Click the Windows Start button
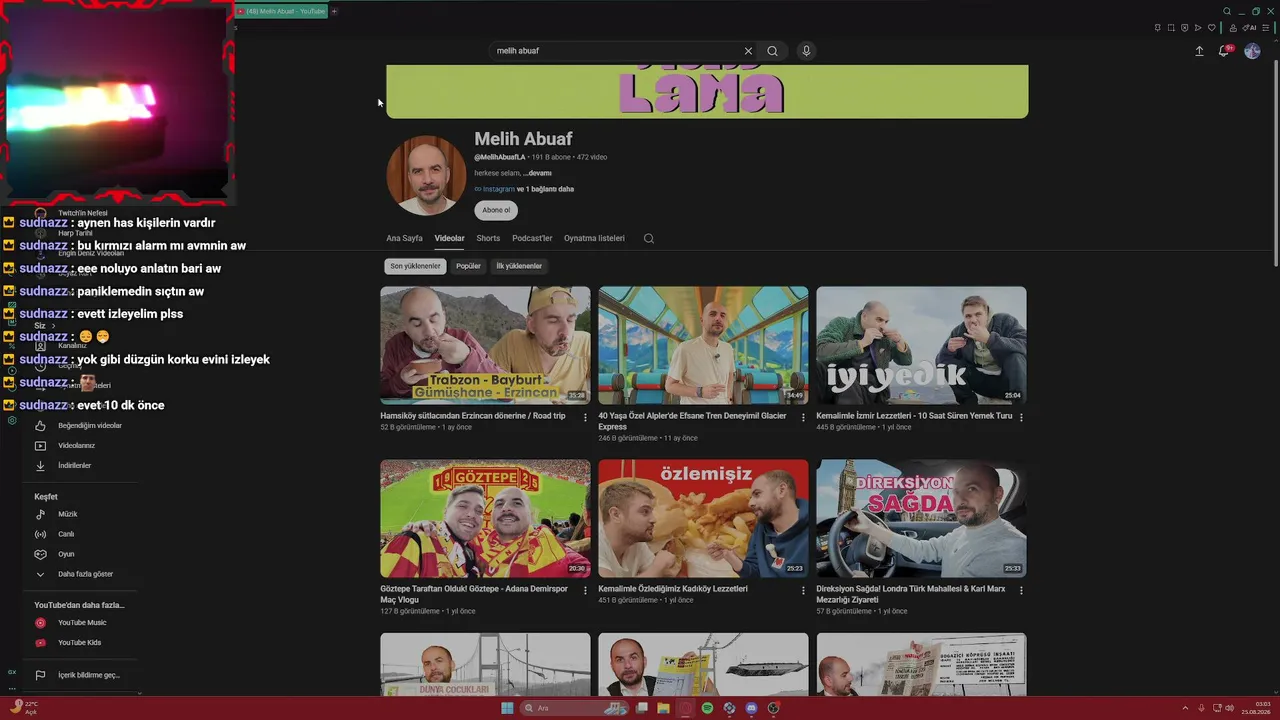This screenshot has width=1280, height=720. 507,708
